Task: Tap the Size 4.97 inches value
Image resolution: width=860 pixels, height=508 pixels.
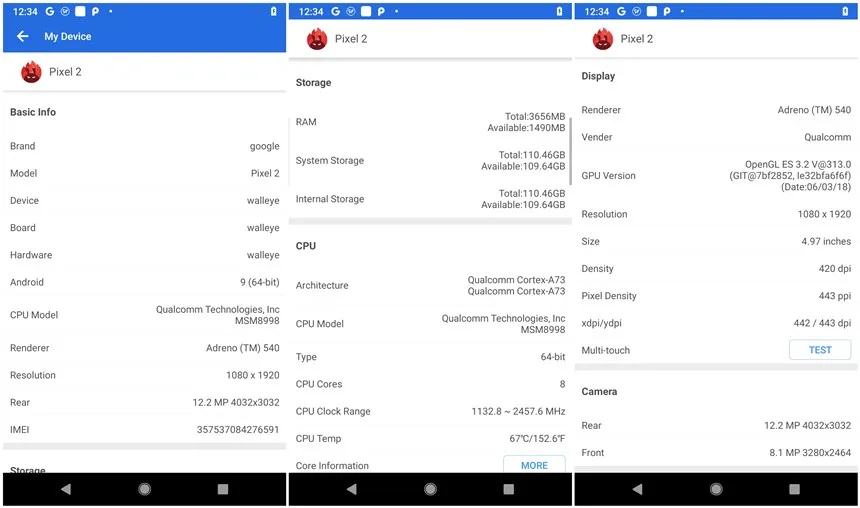Action: [x=826, y=241]
